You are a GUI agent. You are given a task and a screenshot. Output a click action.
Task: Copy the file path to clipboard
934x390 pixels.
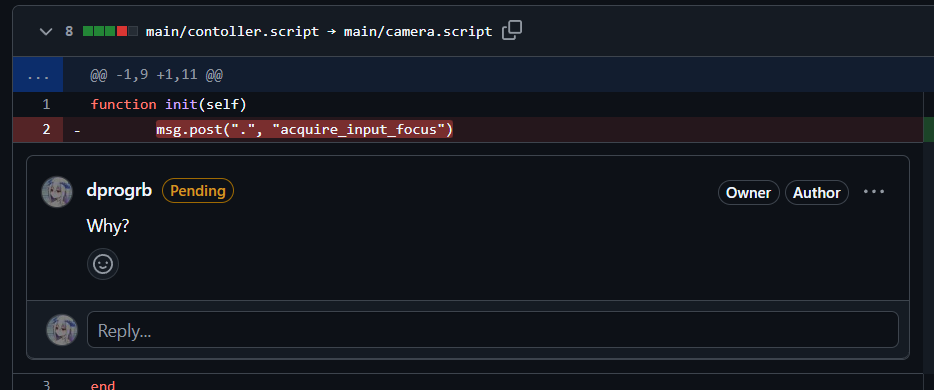pos(512,31)
